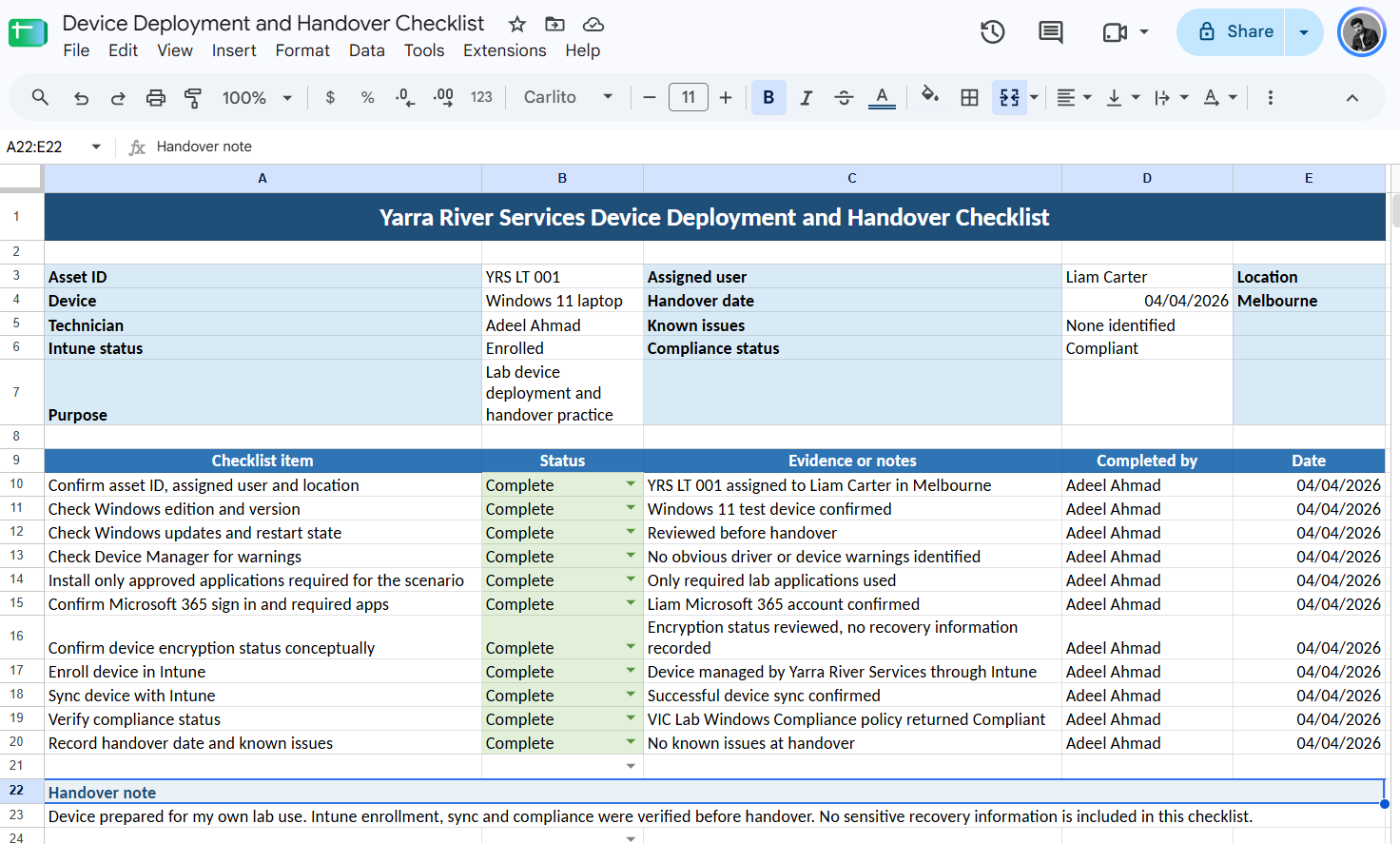The width and height of the screenshot is (1400, 844).
Task: Expand merge cells options arrow
Action: tap(1034, 97)
